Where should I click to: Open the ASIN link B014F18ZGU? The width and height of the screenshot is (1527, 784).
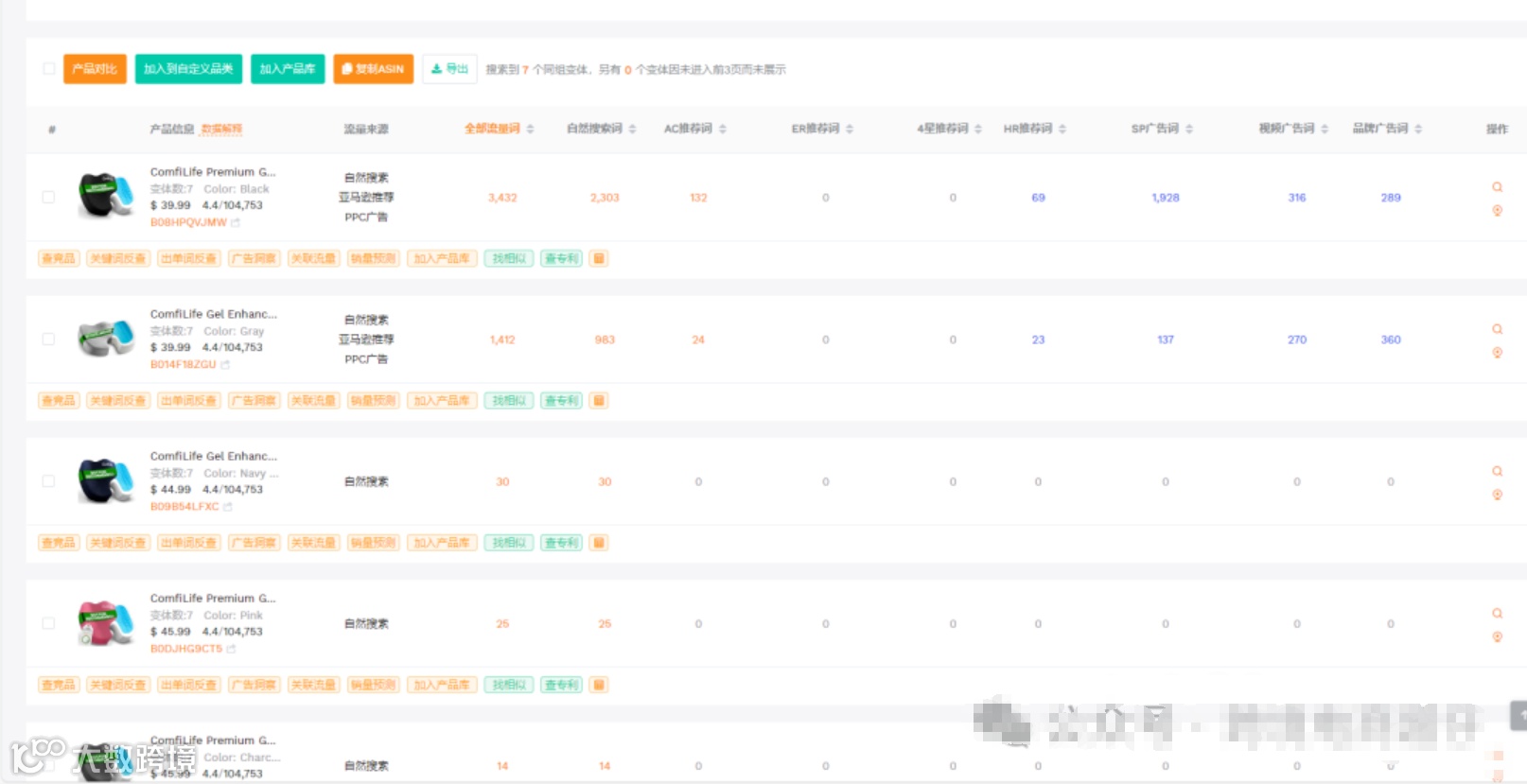184,365
